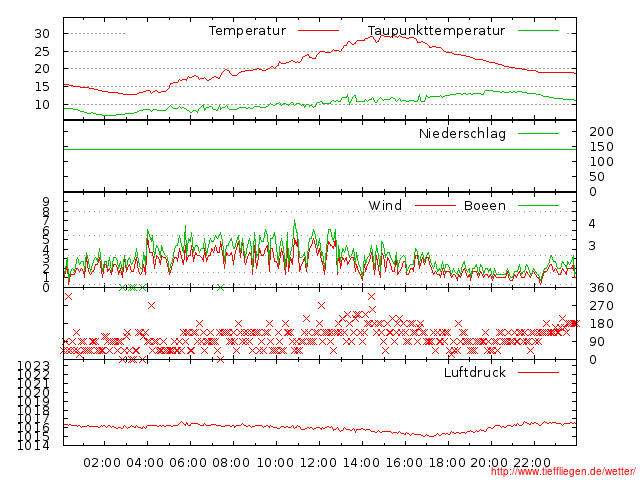Click the red Wind legend line

435,205
